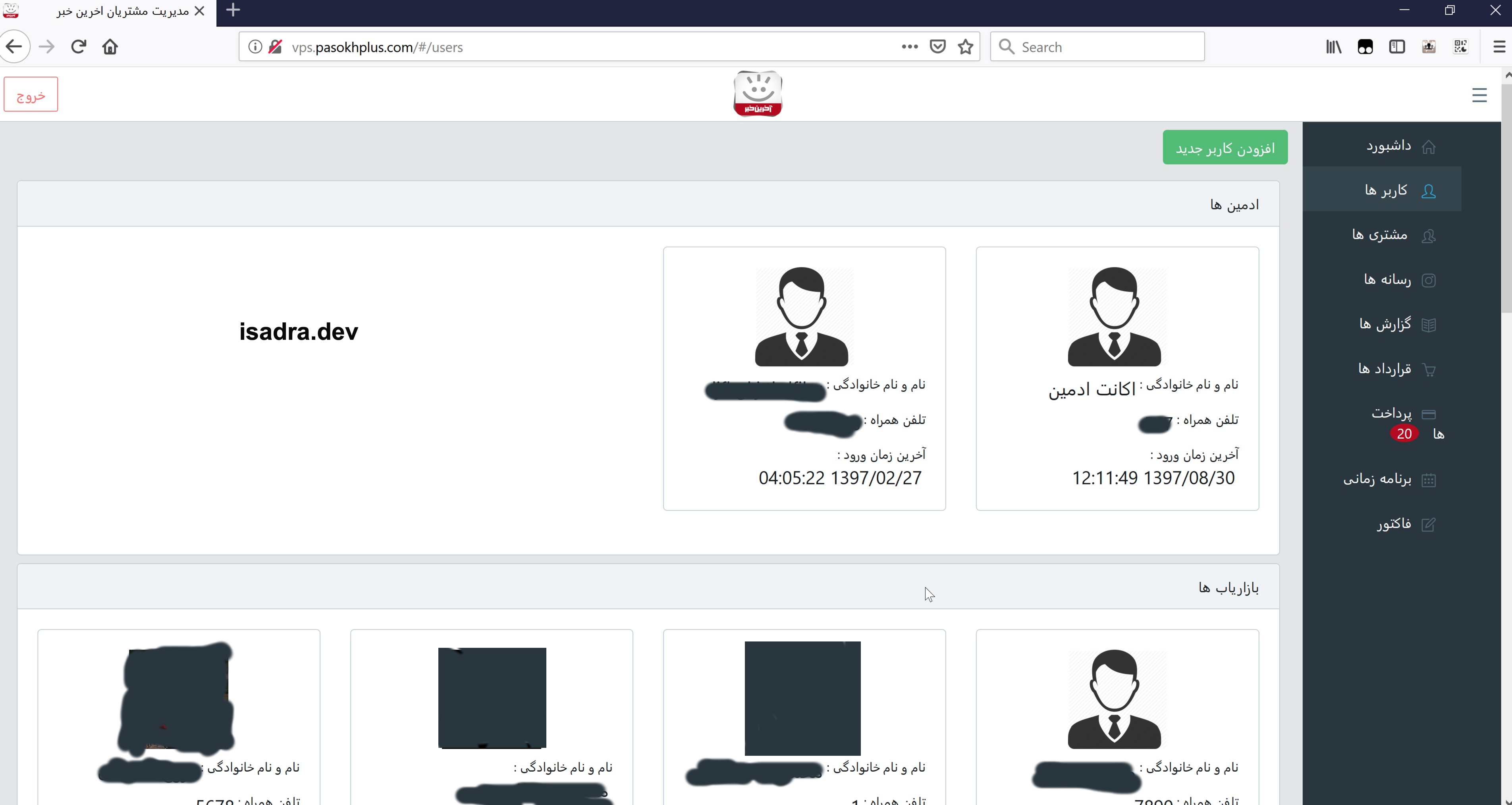Reload the current page
The image size is (1512, 805).
(x=79, y=46)
